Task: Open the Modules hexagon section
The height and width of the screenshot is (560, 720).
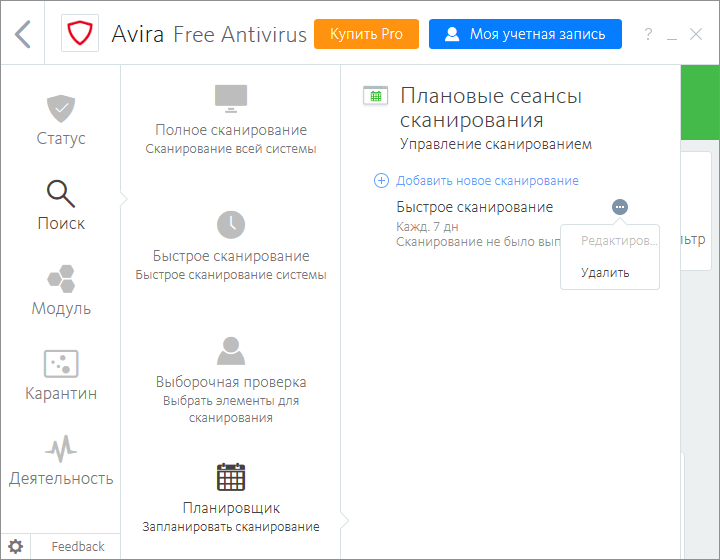Action: click(x=61, y=290)
